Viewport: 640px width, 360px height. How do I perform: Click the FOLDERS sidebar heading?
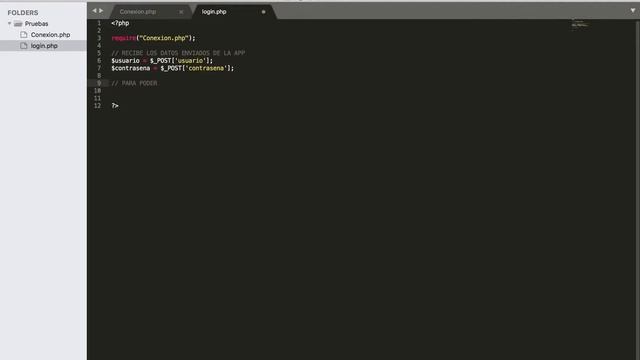[23, 13]
